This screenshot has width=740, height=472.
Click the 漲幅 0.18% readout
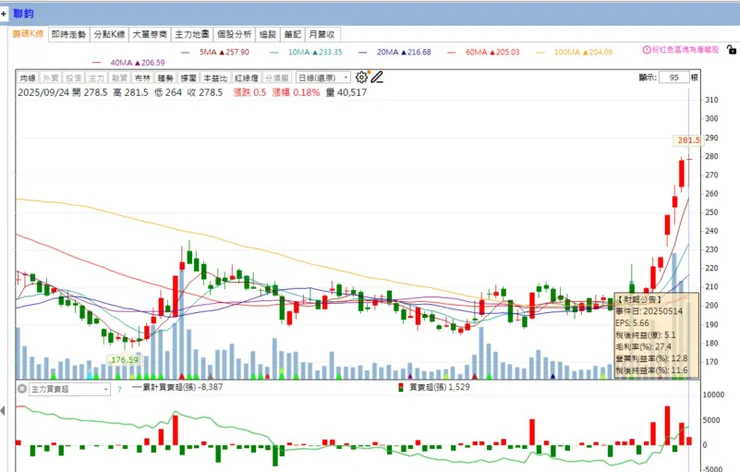pos(296,93)
